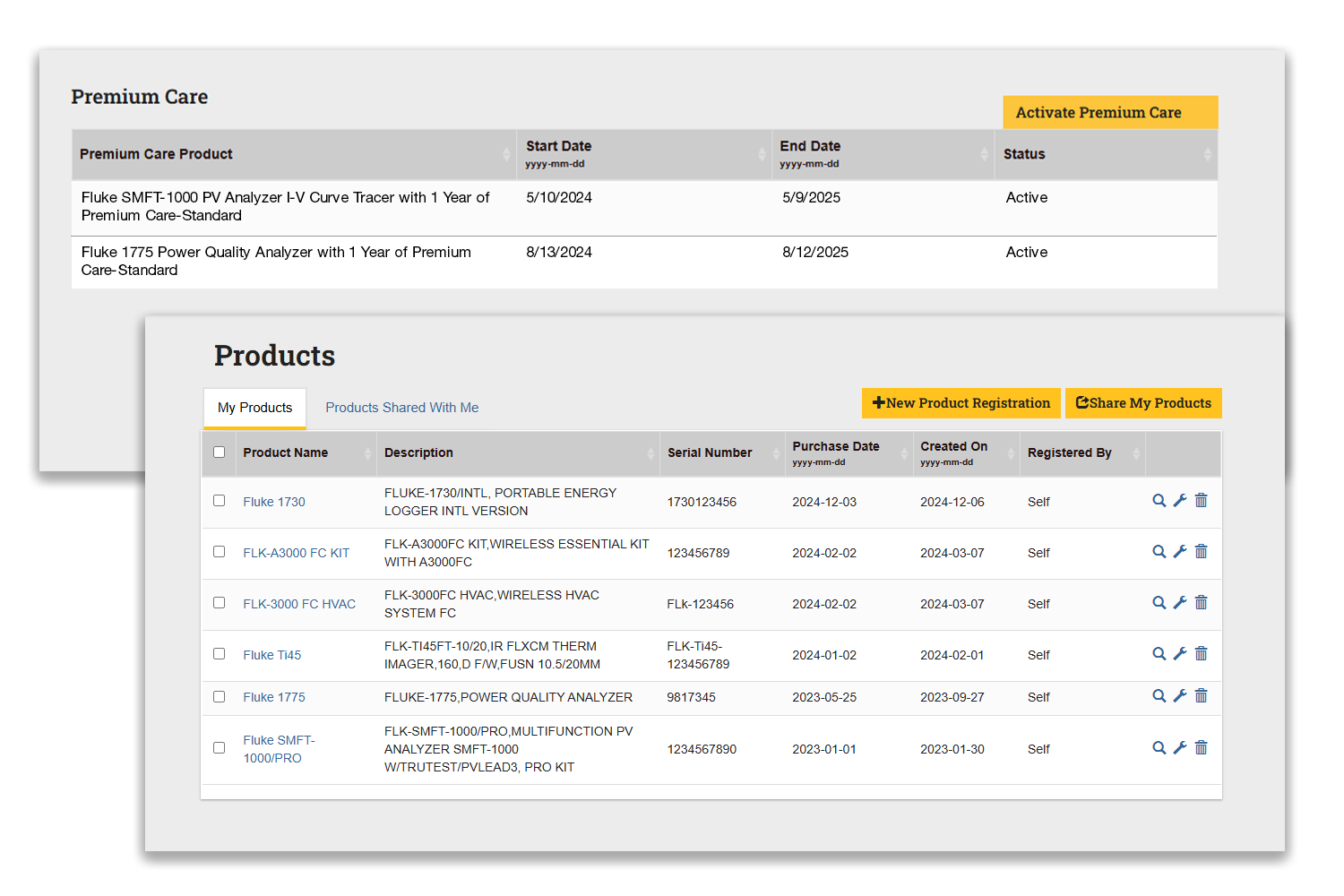This screenshot has height=896, width=1344.
Task: Sort the Premium Care table by Start Date
Action: [x=762, y=154]
